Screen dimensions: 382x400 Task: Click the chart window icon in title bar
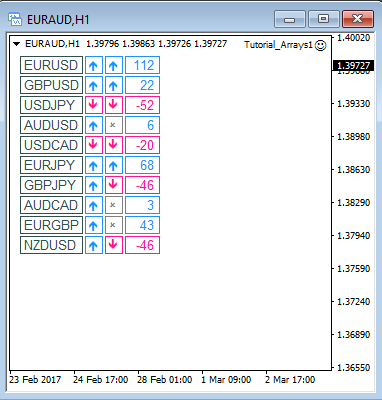pos(15,20)
